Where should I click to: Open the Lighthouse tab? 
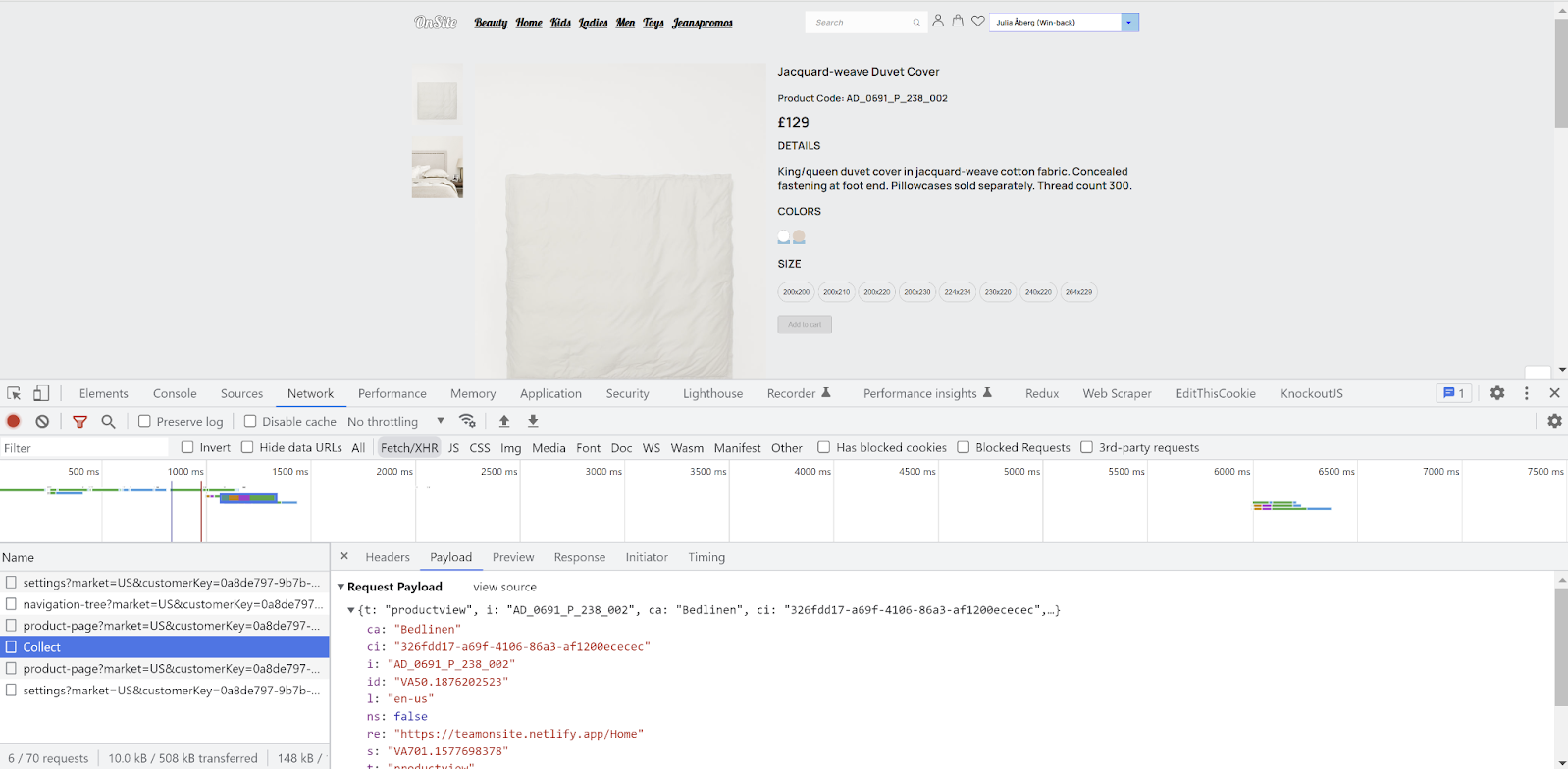pyautogui.click(x=712, y=393)
